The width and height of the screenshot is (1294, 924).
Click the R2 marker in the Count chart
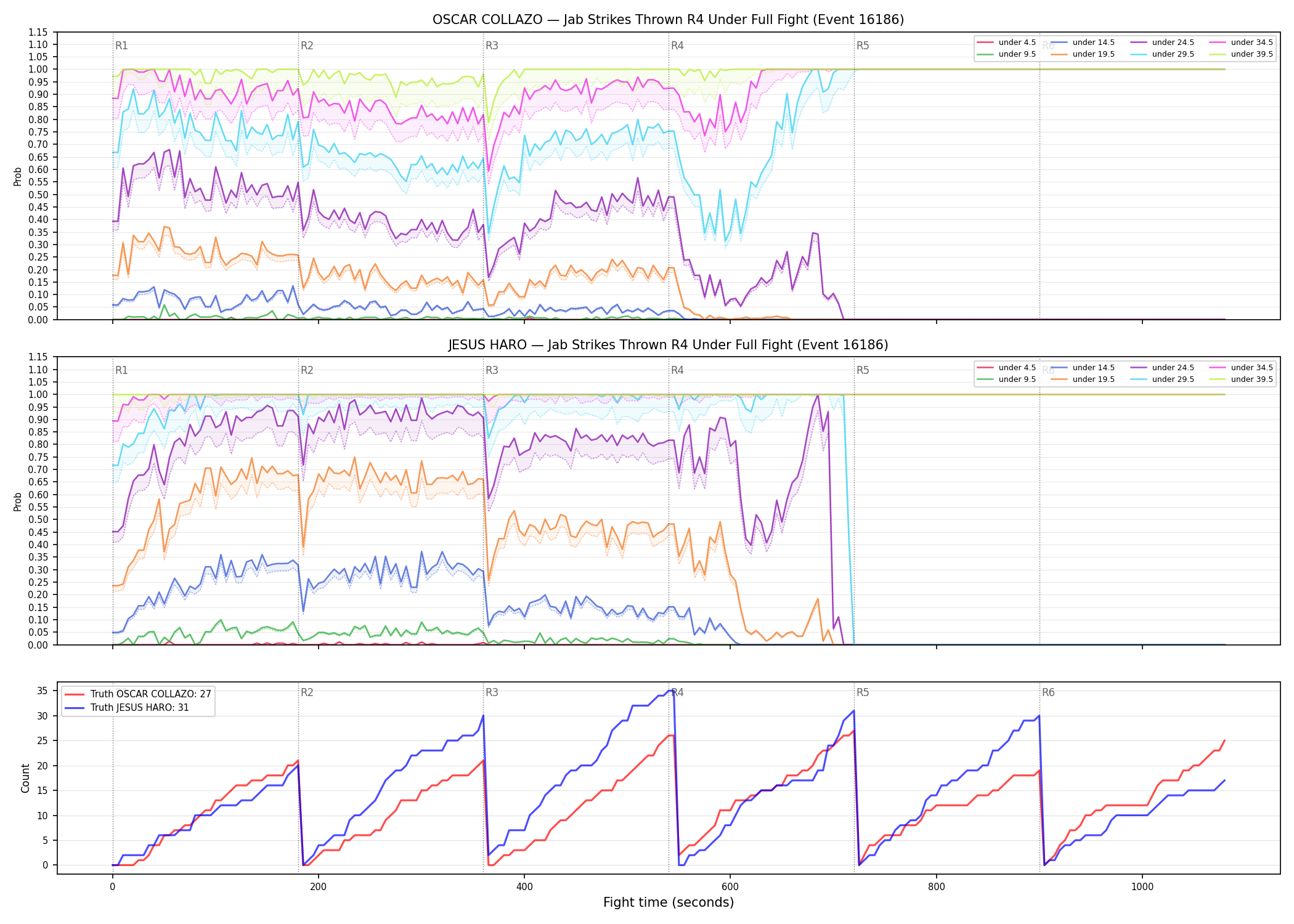click(x=307, y=692)
